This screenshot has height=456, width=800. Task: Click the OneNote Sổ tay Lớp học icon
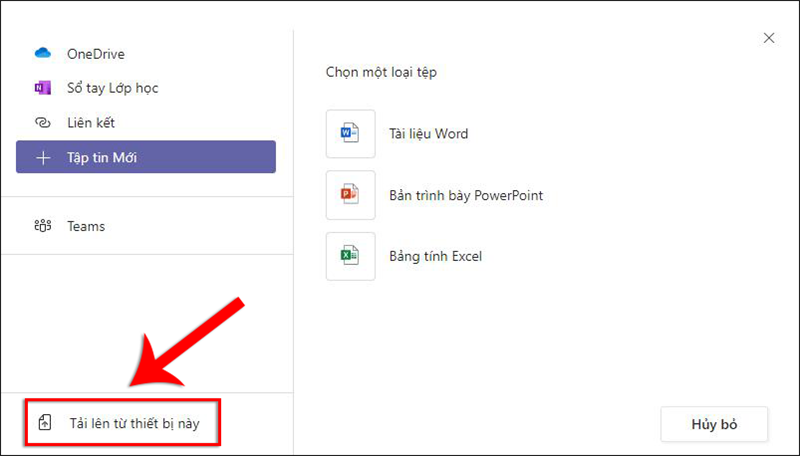(x=42, y=88)
